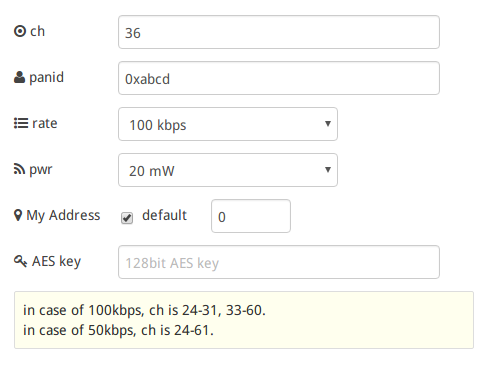The width and height of the screenshot is (494, 376).
Task: Focus the ch input containing 36
Action: (x=279, y=32)
